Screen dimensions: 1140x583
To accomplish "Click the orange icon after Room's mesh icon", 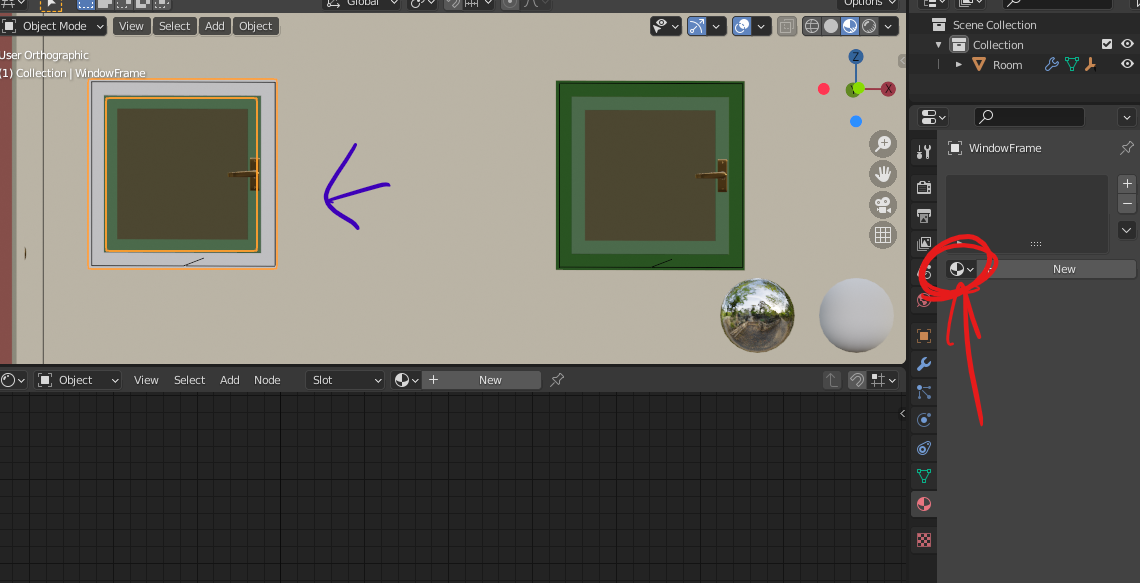I will 1090,65.
